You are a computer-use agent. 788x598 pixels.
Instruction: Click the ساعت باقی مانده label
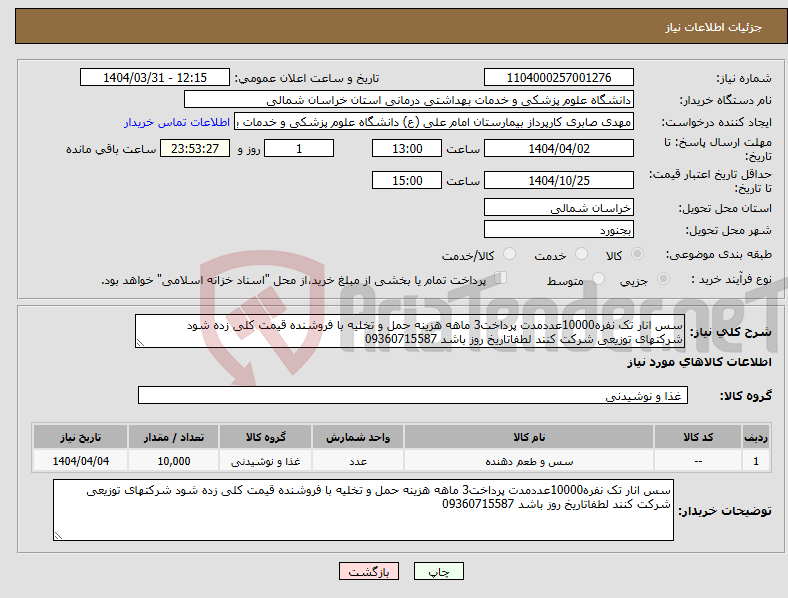point(111,149)
